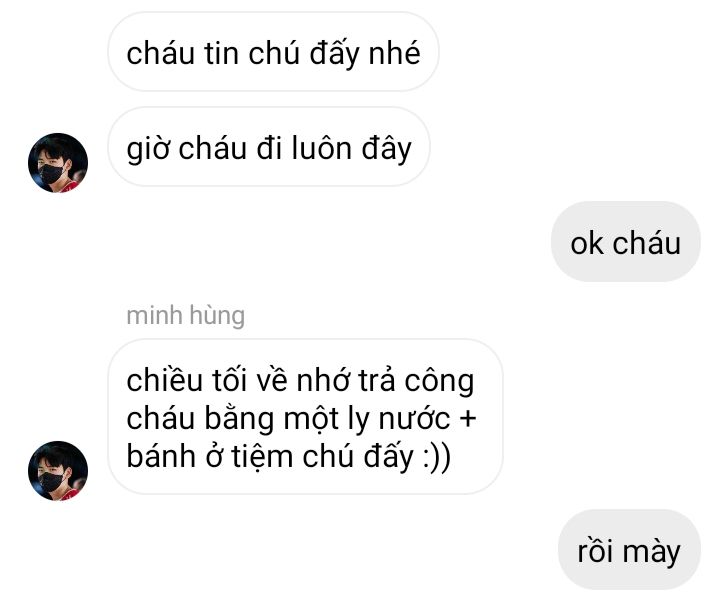Select the 'giờ cháu đi luôn đây' message bubble

click(269, 147)
